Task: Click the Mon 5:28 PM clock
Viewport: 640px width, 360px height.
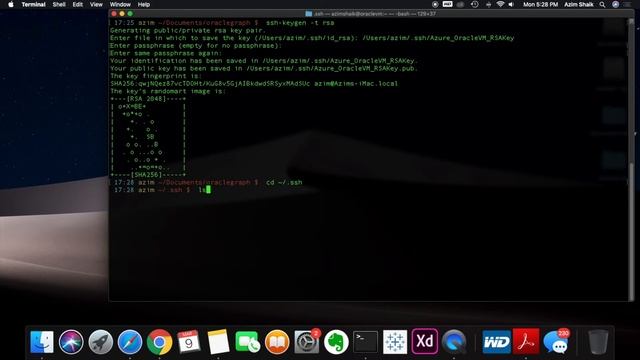Action: click(540, 4)
